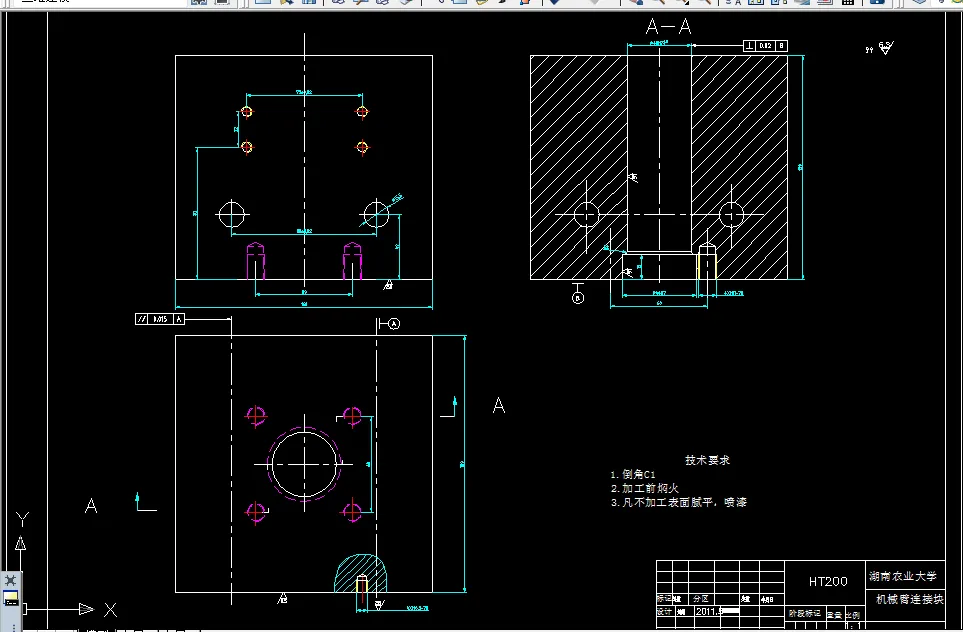Select the 湖南农业大学 title block text

[903, 576]
